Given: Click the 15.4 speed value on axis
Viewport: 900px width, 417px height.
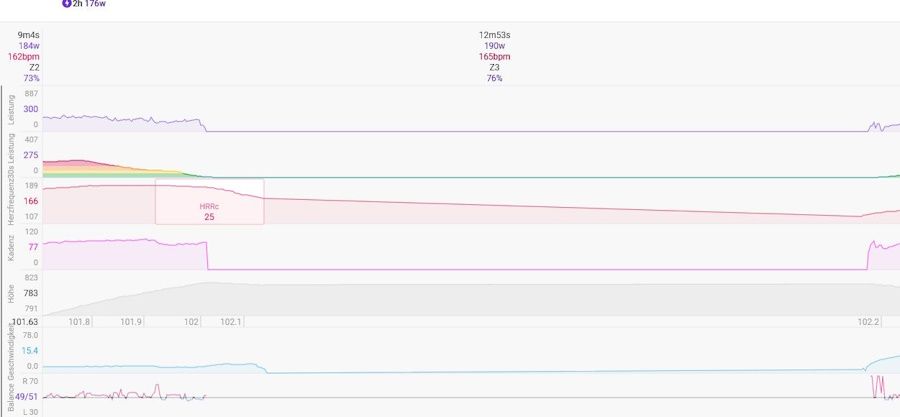Looking at the screenshot, I should click(x=29, y=351).
